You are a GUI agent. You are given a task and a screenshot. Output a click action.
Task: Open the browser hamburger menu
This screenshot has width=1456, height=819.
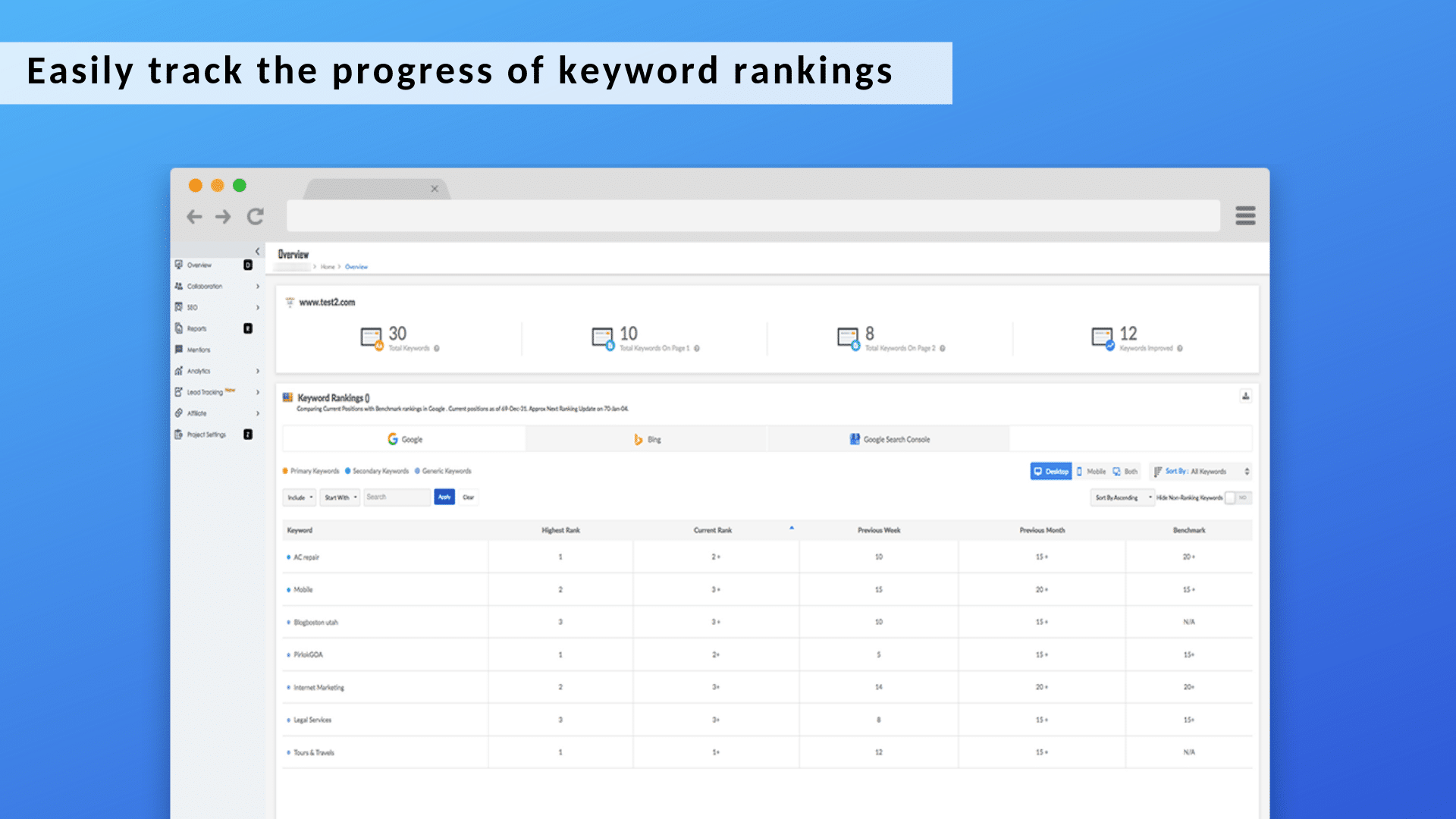tap(1245, 215)
